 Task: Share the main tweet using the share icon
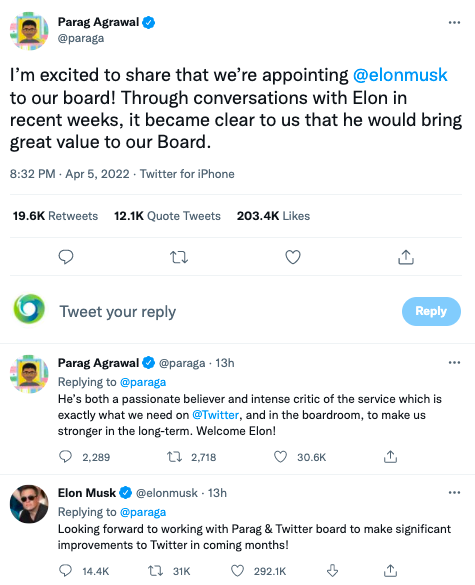(x=406, y=257)
